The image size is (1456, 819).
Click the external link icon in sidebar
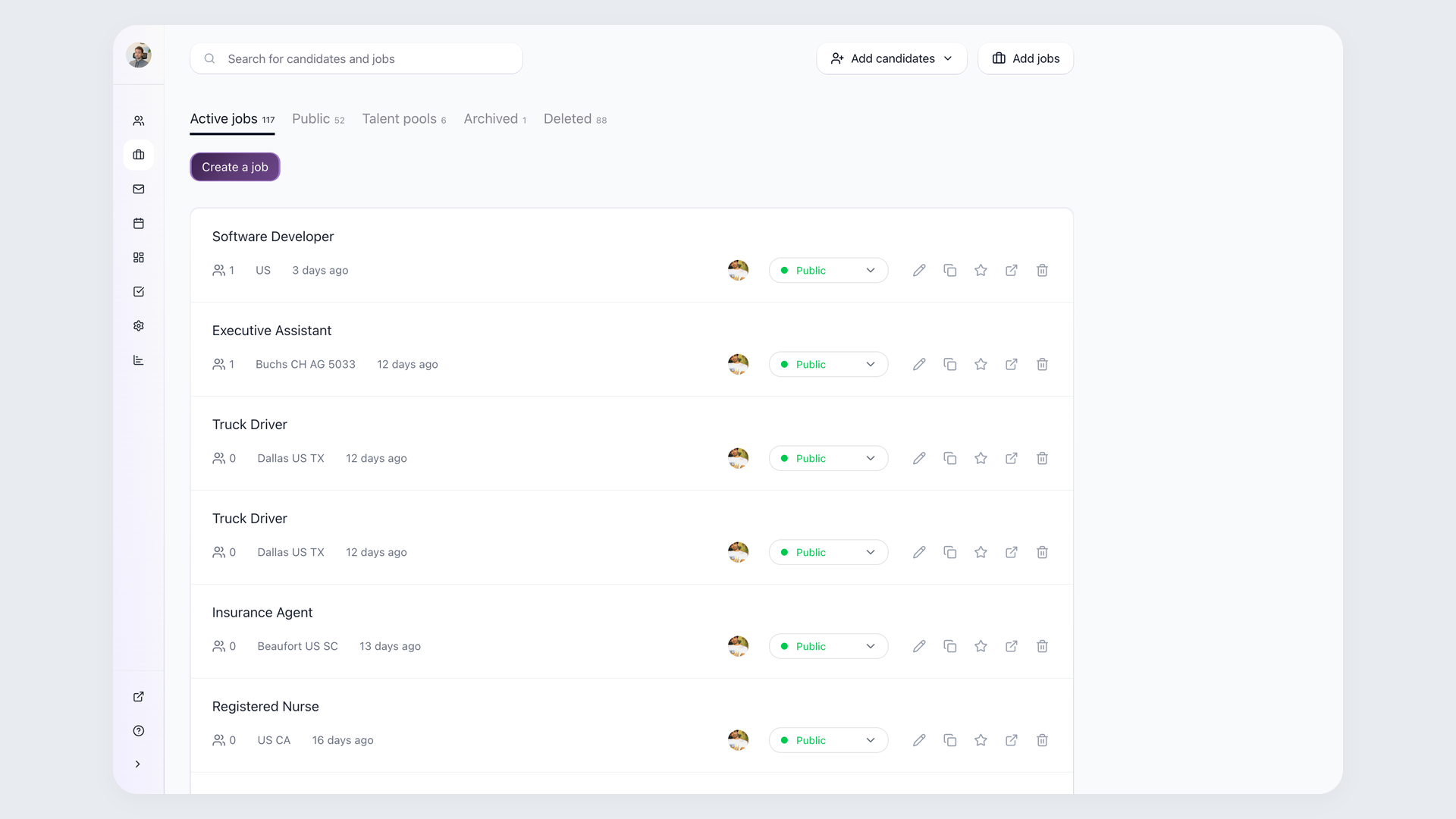click(x=138, y=696)
